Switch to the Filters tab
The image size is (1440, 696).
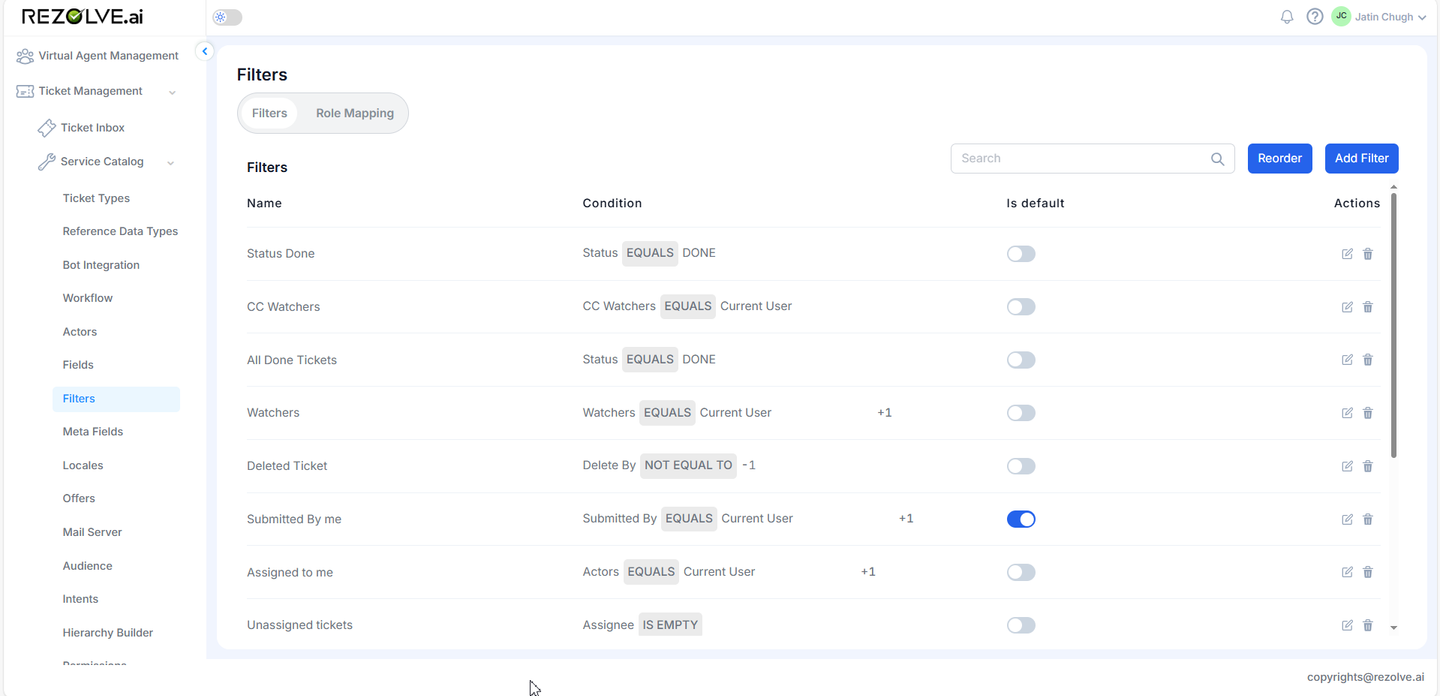tap(270, 113)
